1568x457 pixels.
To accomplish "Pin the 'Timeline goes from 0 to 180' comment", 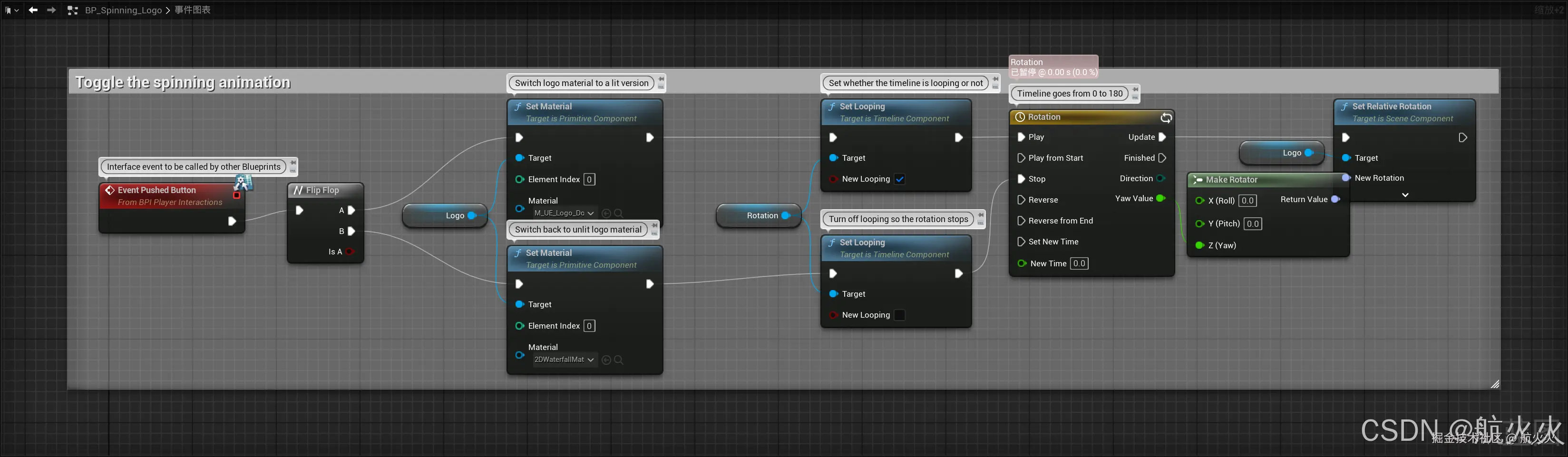I will [x=1135, y=89].
